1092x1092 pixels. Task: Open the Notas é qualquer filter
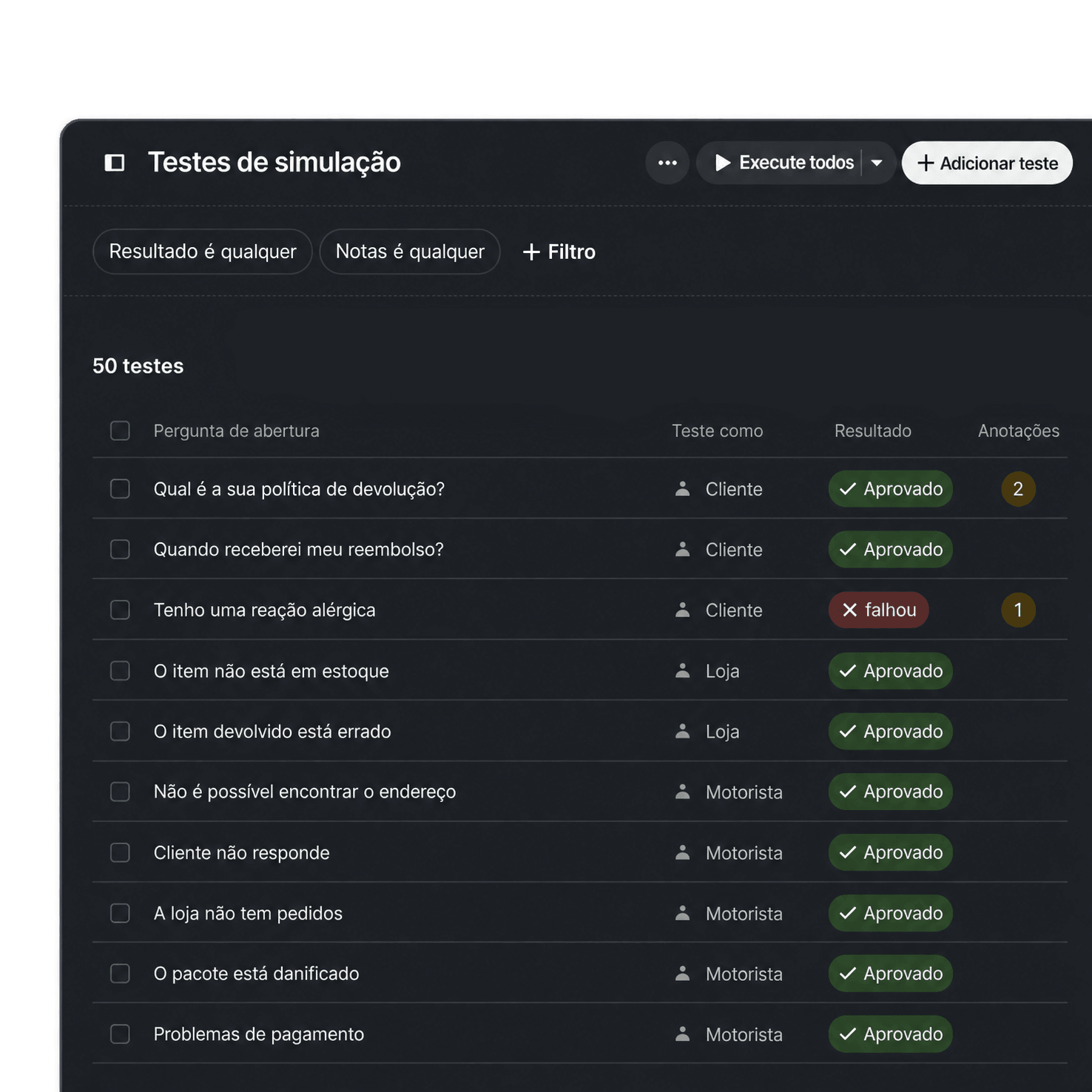[x=410, y=252]
